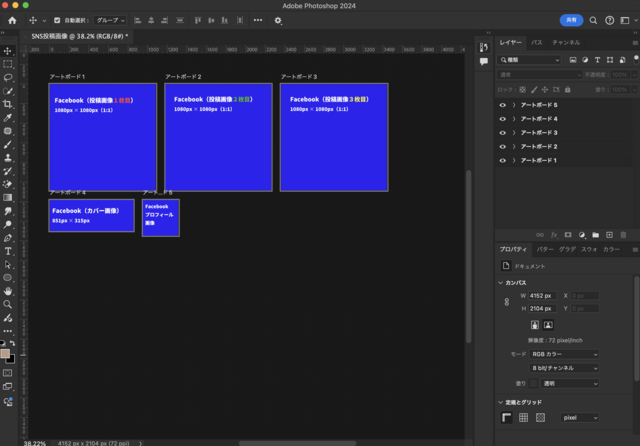Viewport: 640px width, 446px height.
Task: Select the Pen tool
Action: 7,237
